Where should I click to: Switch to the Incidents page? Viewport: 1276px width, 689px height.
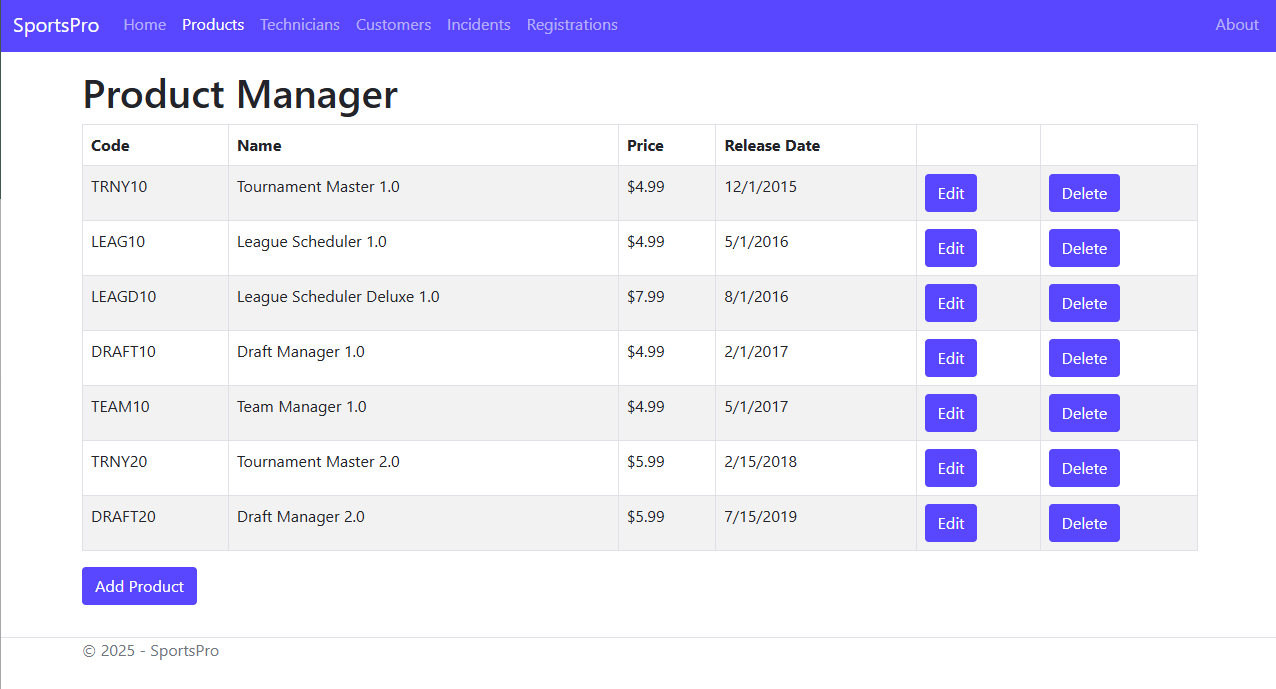click(x=478, y=25)
